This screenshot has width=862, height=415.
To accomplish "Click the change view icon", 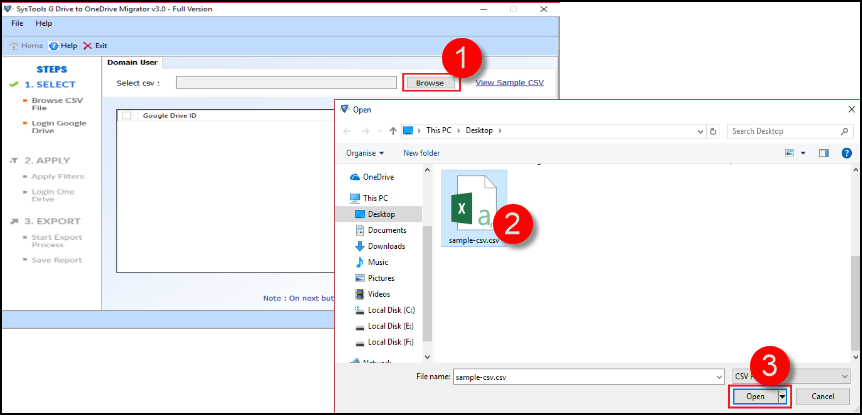I will click(790, 153).
